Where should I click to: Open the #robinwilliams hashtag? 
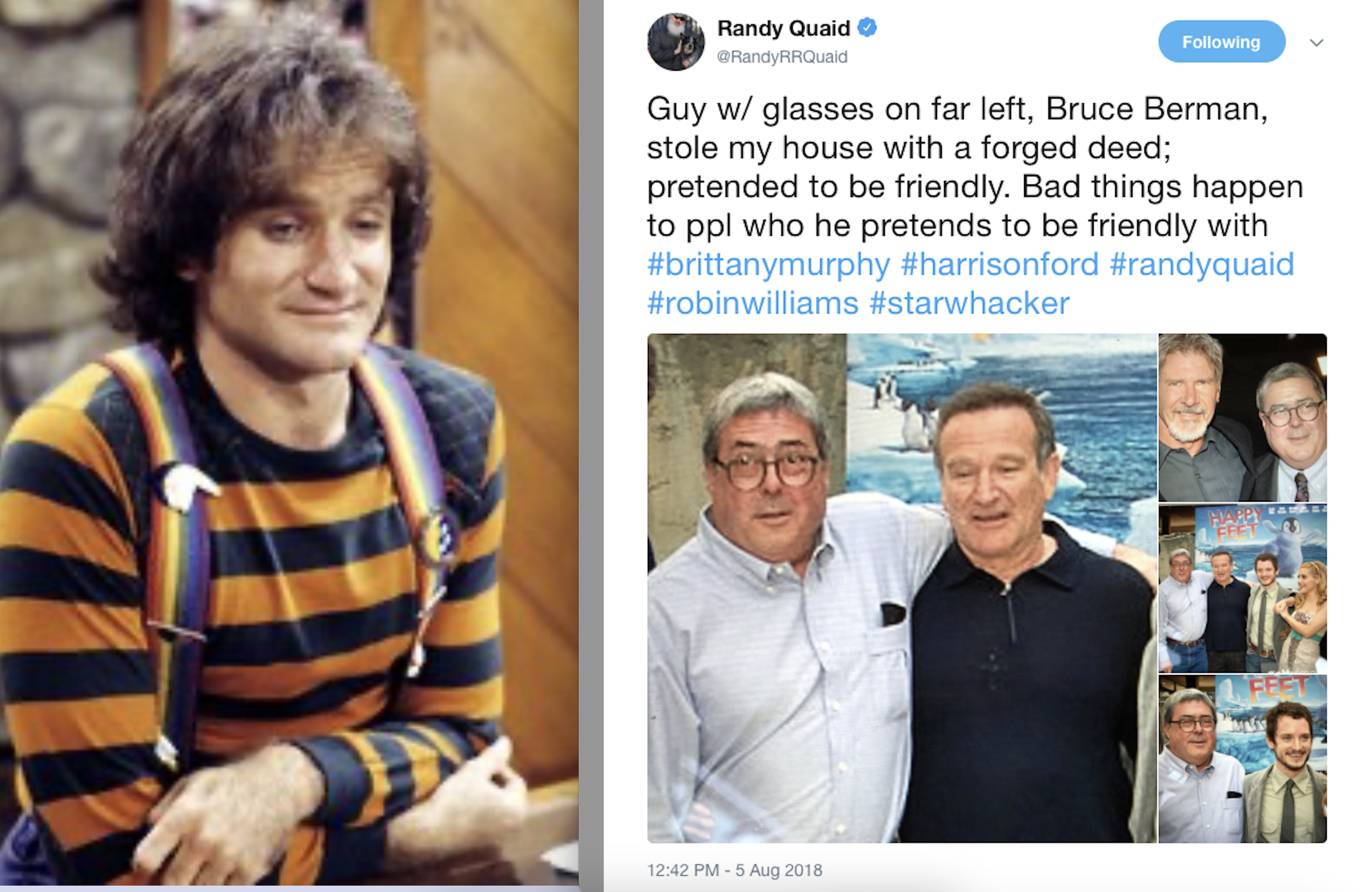753,303
